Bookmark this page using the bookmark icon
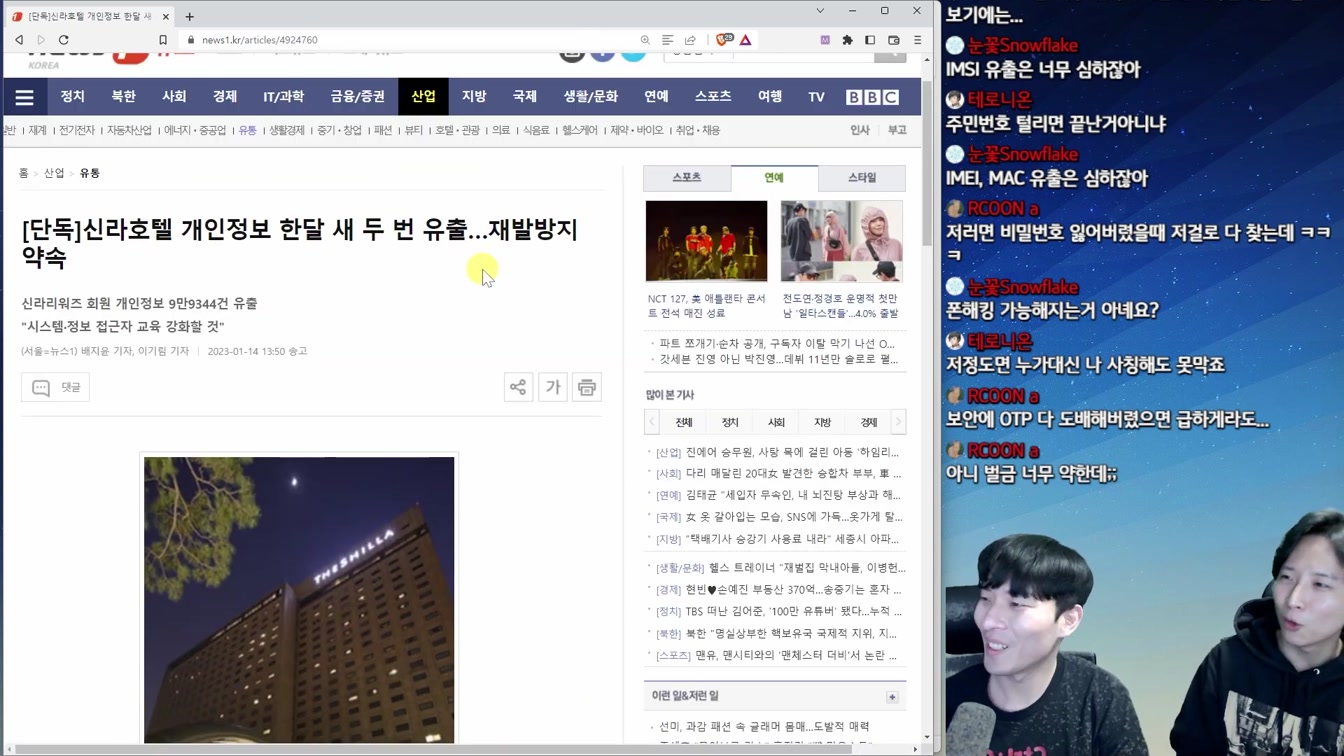 pos(163,40)
